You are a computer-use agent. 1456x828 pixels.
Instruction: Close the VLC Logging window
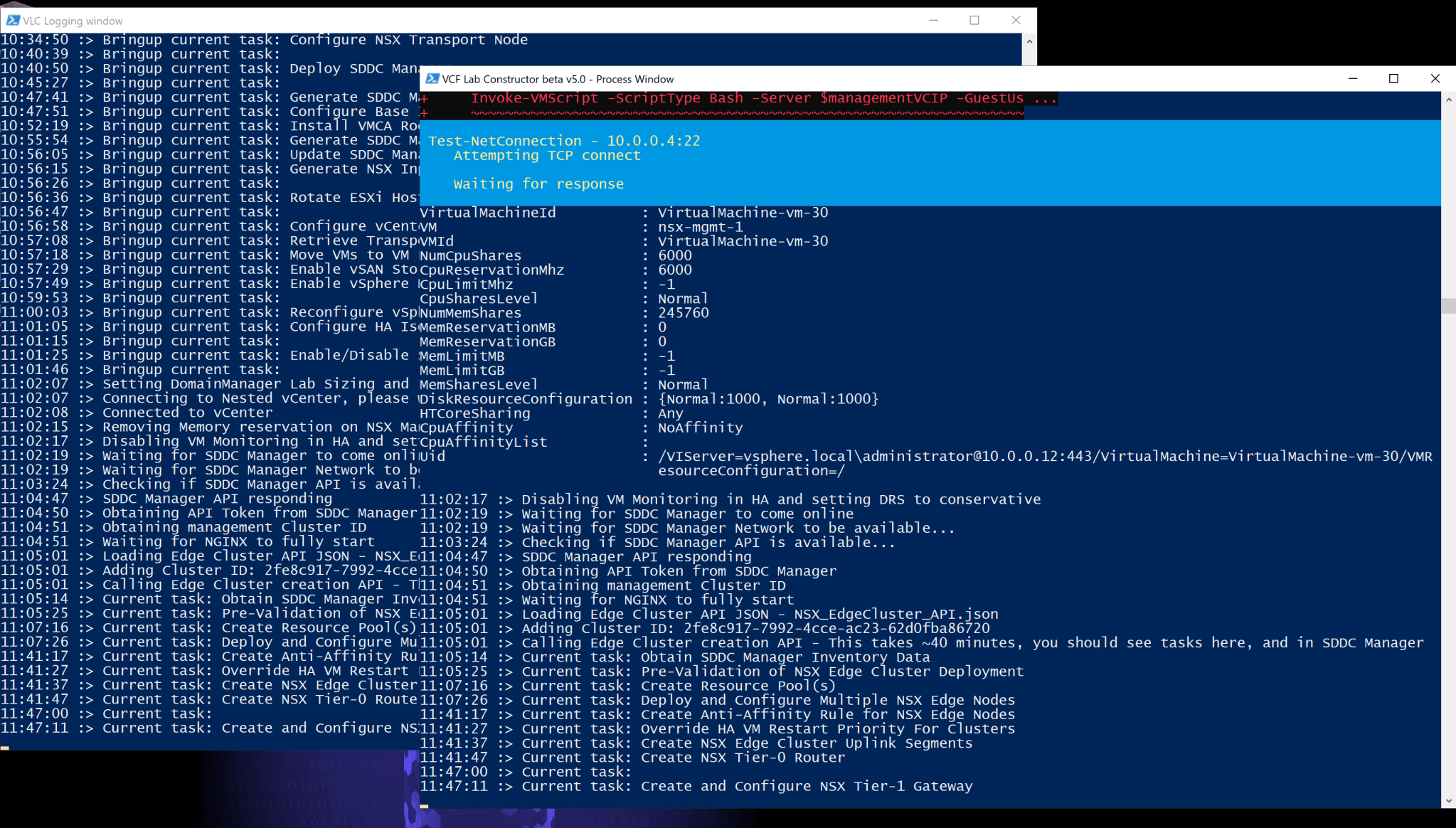pos(1016,21)
